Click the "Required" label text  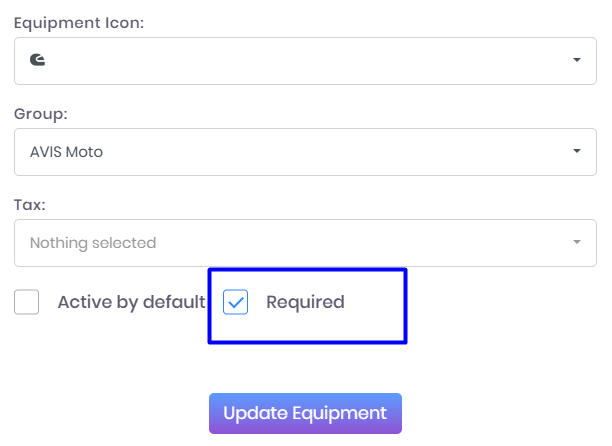(x=305, y=302)
